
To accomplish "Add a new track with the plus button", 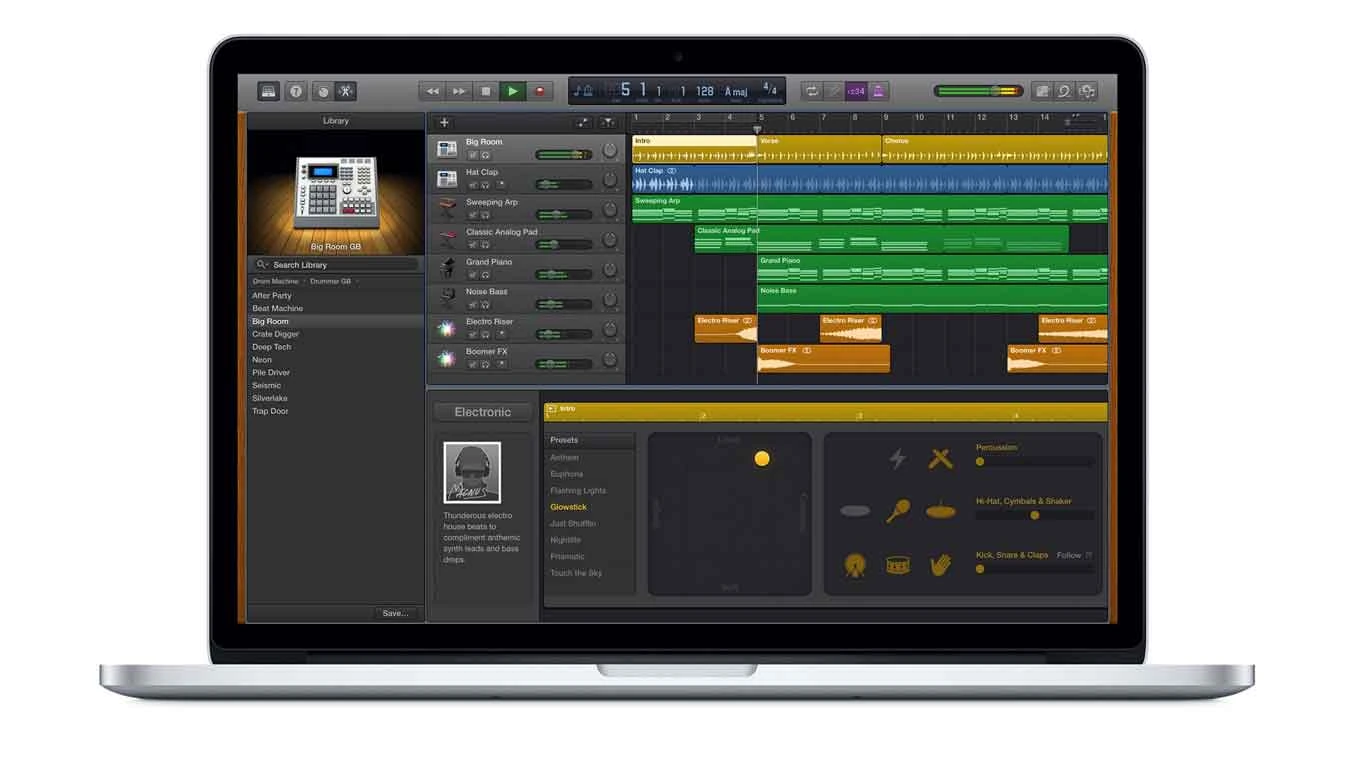I will point(444,123).
